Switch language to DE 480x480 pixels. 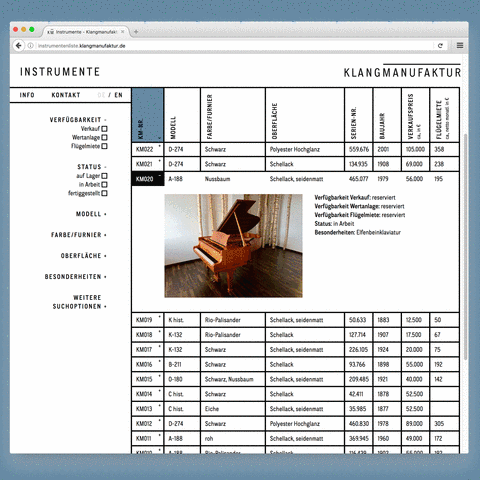101,95
